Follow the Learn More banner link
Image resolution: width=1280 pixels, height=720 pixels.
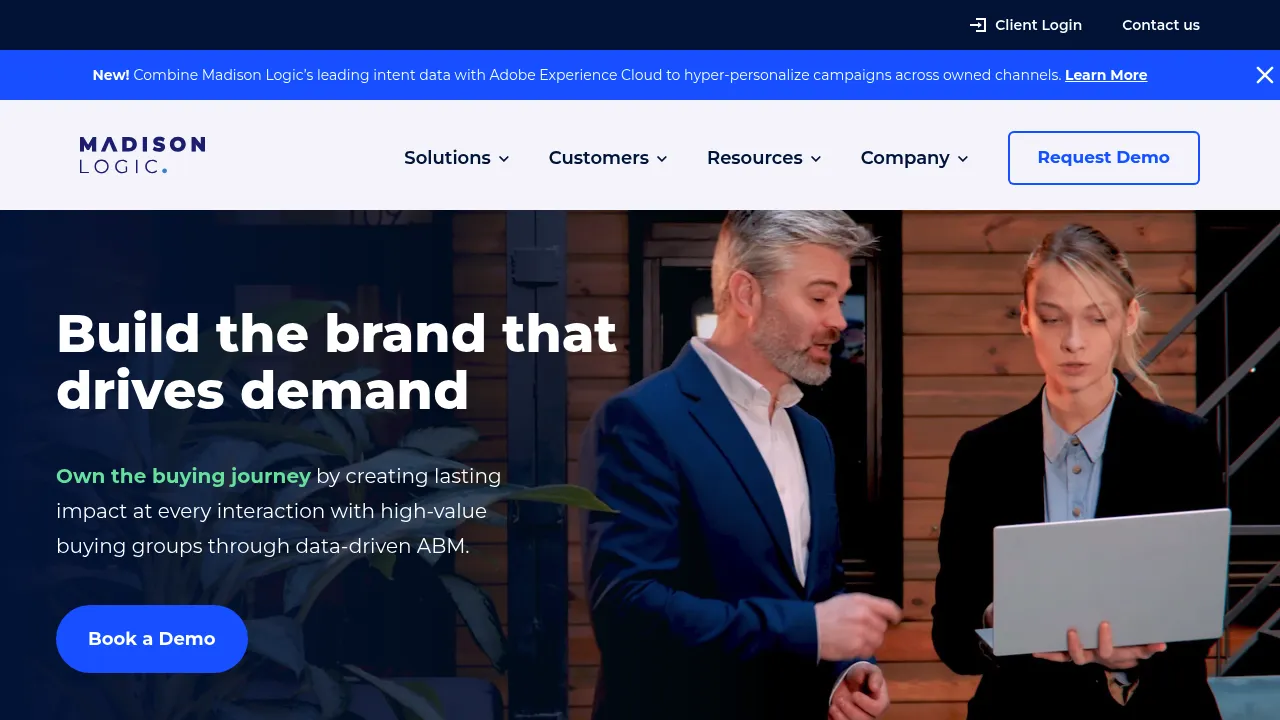pos(1106,75)
